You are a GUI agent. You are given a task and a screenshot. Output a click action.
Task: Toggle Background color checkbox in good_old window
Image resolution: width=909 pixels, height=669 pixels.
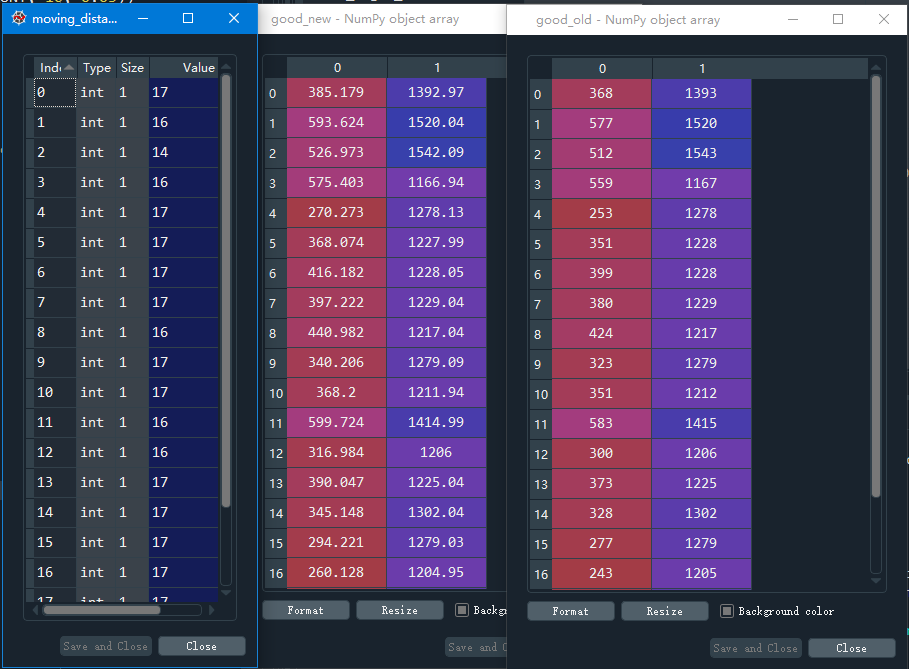tap(726, 611)
